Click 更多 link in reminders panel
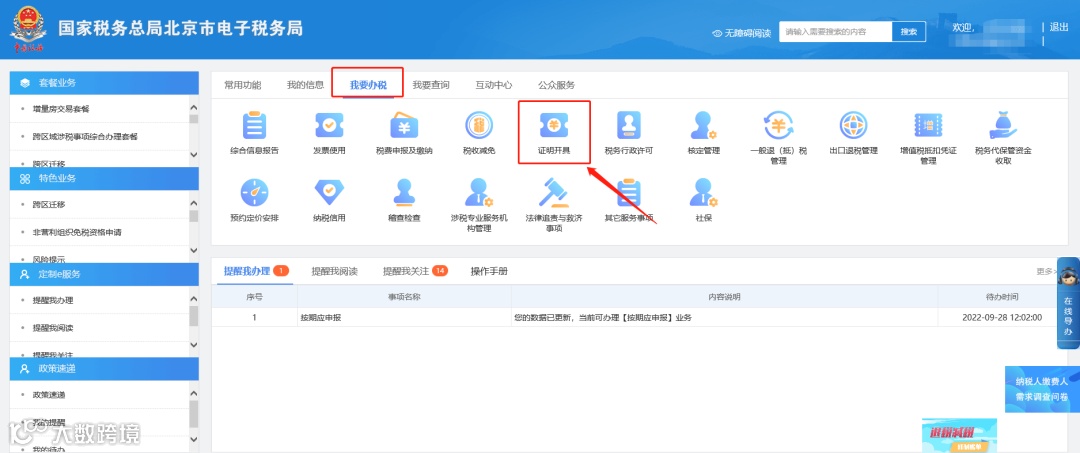 [1046, 271]
